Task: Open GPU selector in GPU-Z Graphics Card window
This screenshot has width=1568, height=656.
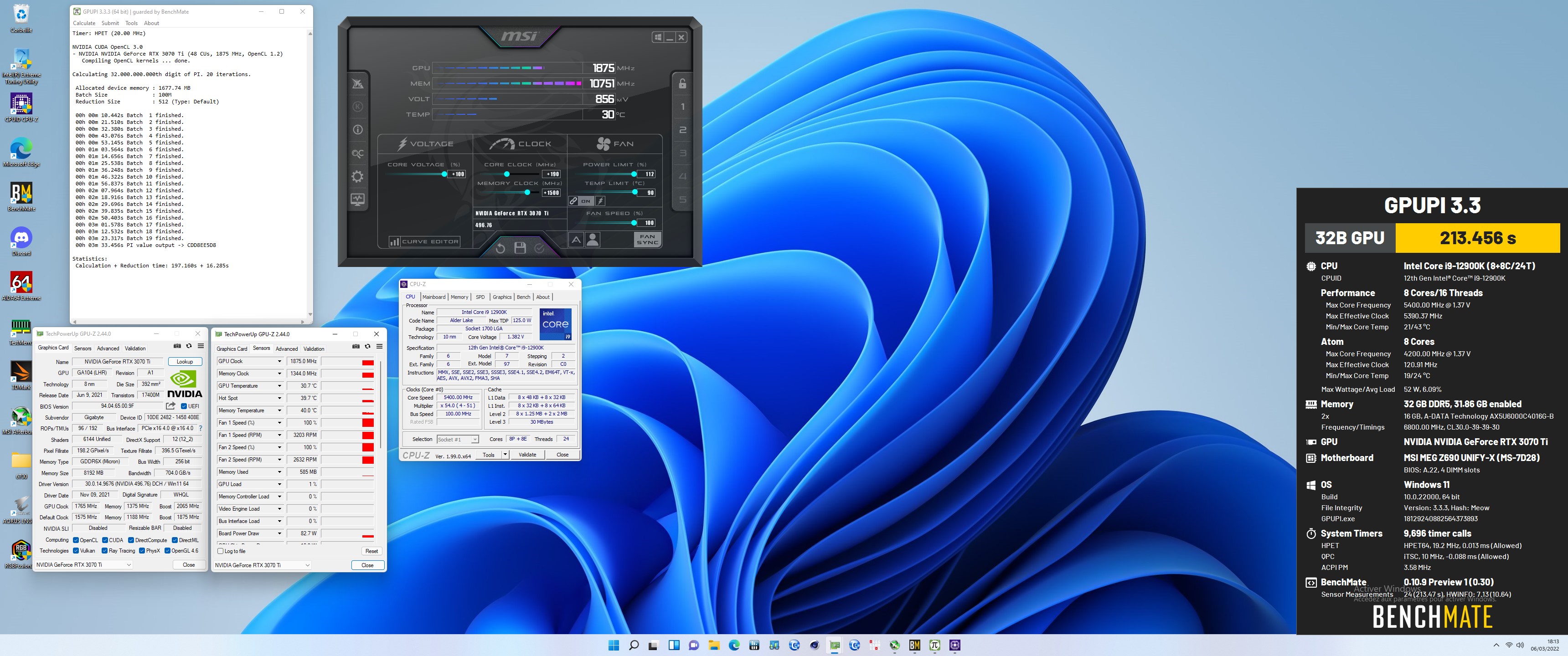Action: [83, 565]
